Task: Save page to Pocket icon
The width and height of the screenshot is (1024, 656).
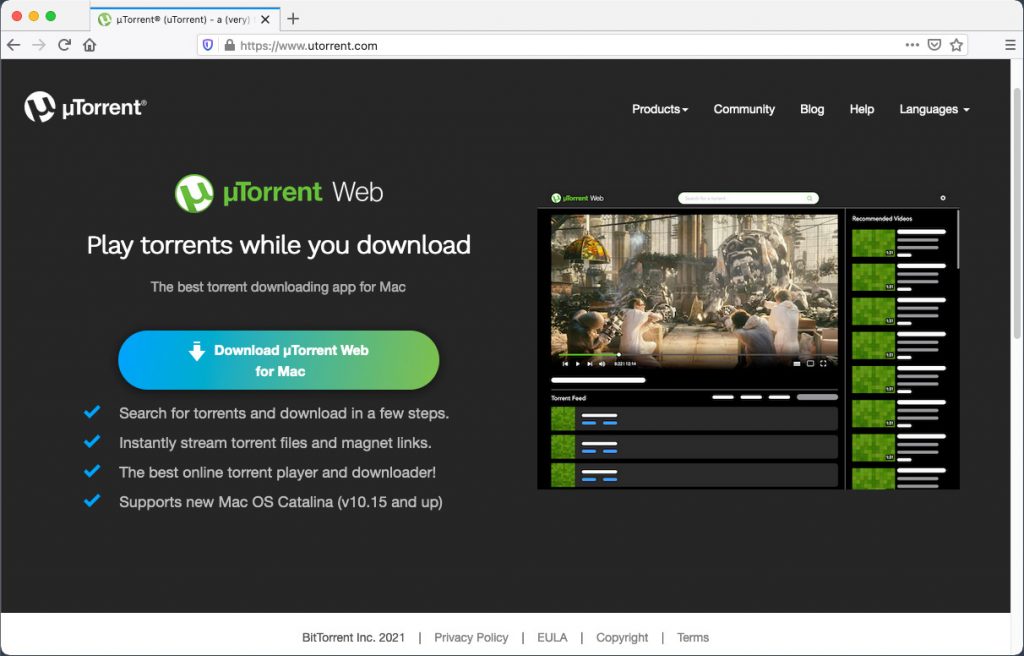Action: click(x=935, y=45)
